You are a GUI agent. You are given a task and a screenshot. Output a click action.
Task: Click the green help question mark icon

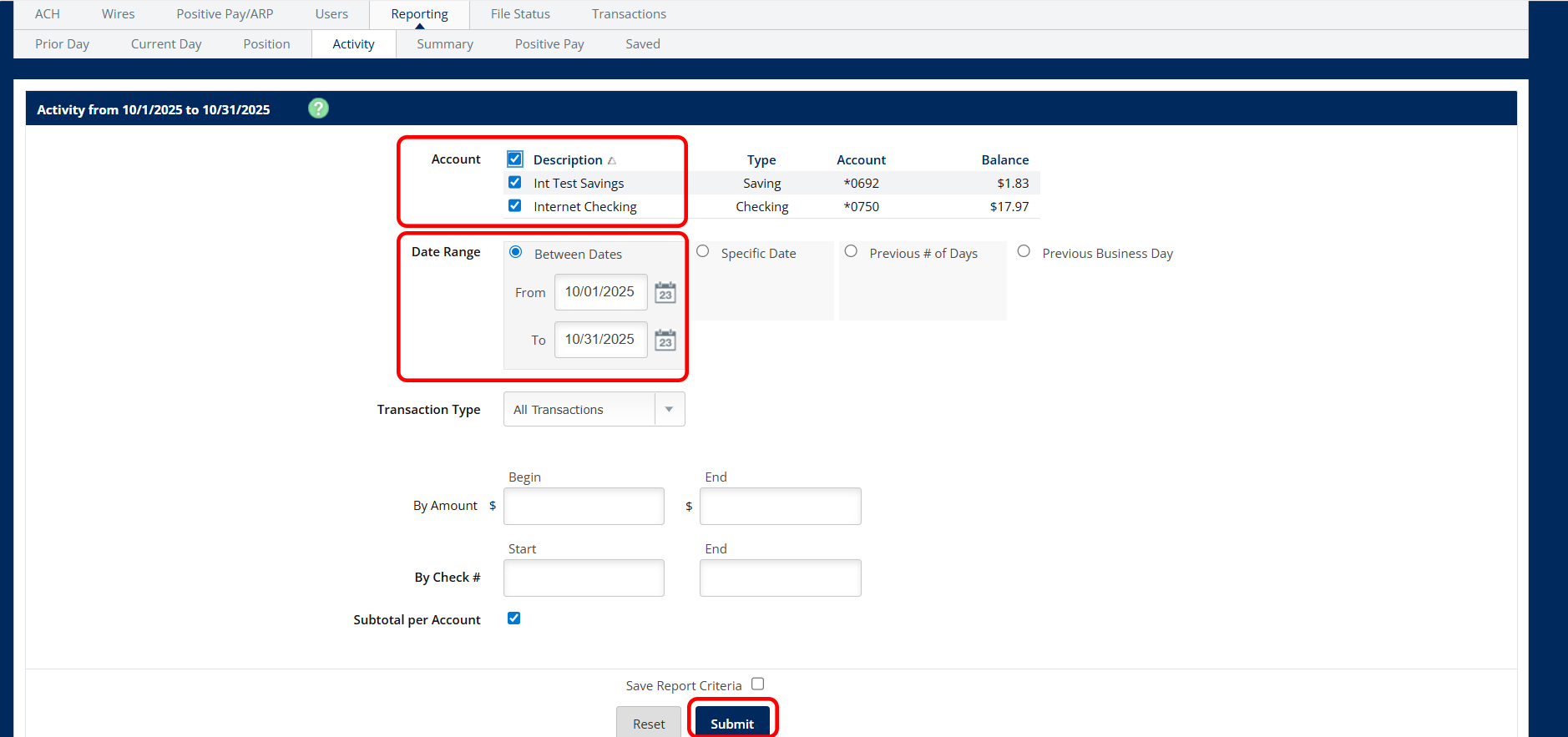coord(318,109)
